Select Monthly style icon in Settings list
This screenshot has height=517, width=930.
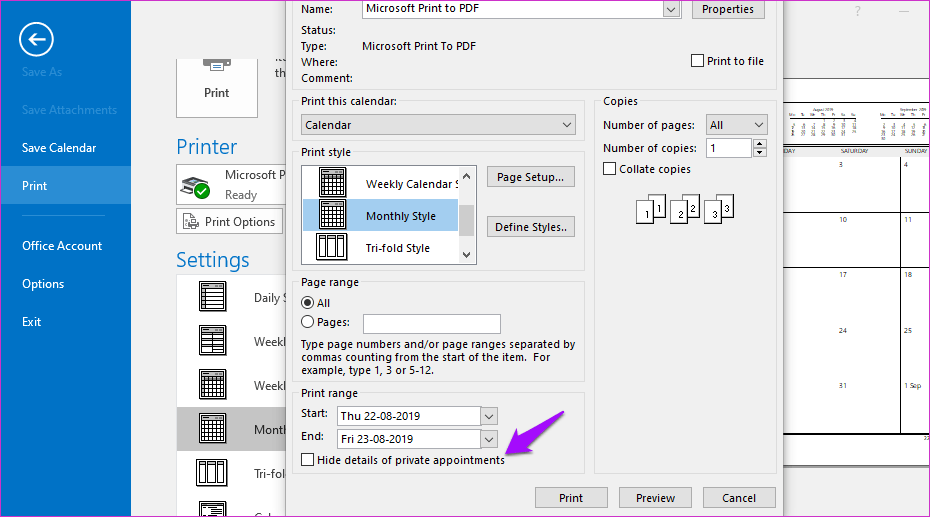(212, 429)
